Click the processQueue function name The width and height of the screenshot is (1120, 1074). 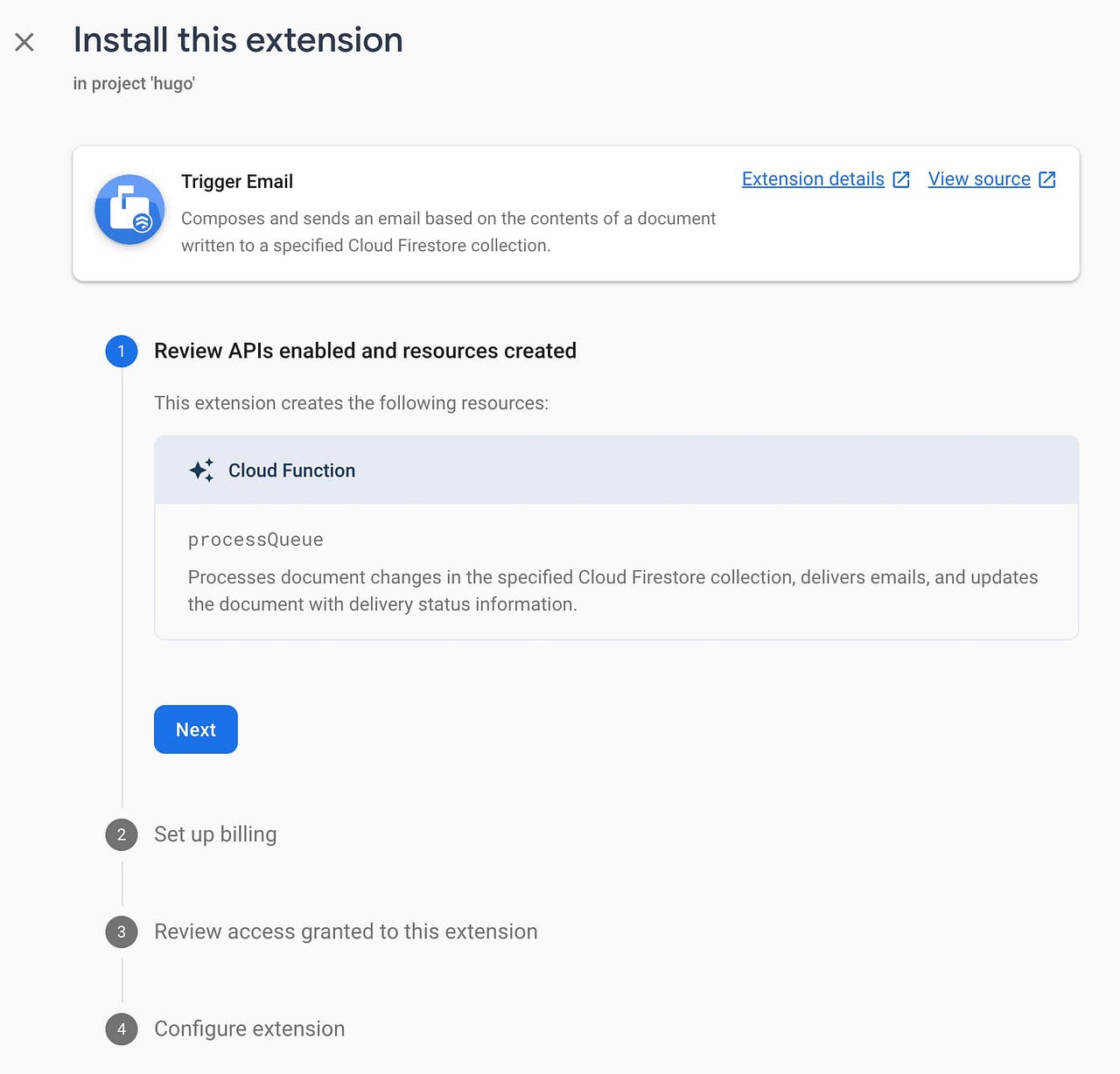pos(255,540)
